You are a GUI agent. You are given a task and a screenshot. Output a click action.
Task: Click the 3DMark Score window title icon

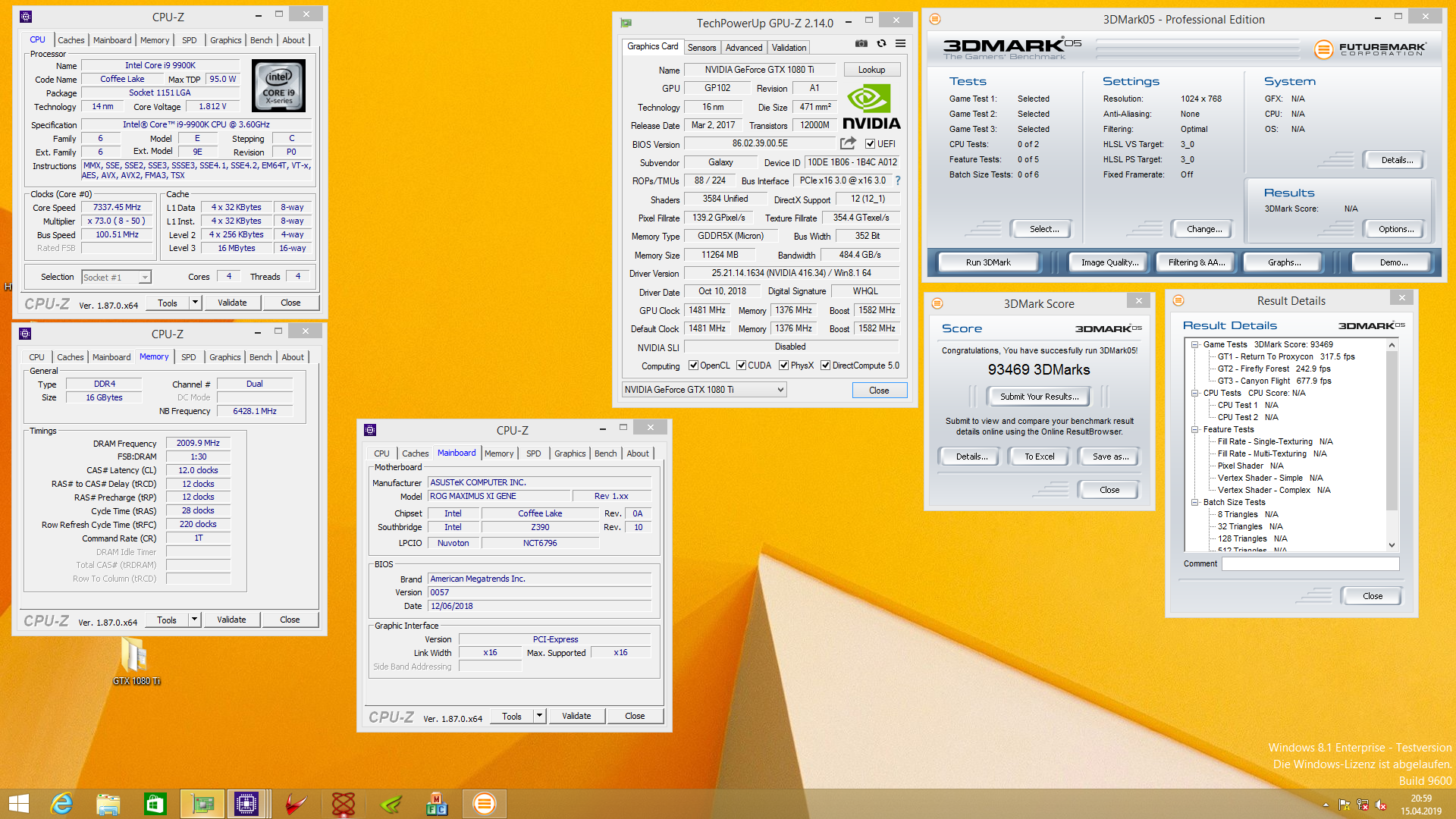point(937,303)
